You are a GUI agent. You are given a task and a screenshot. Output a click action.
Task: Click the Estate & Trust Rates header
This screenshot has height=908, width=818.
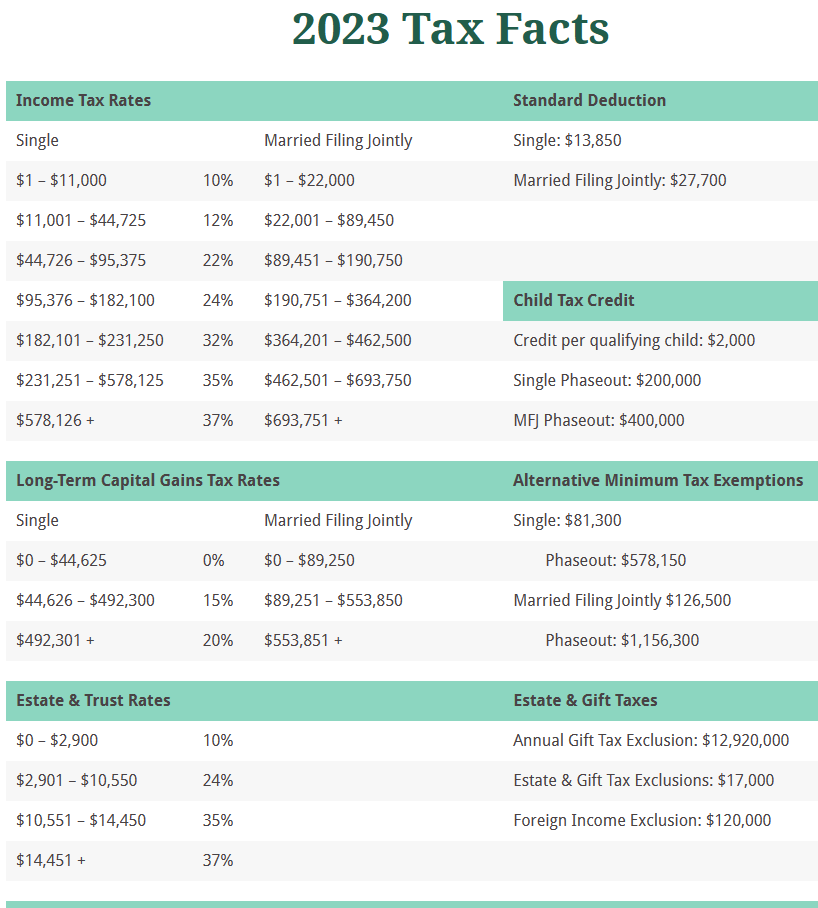(93, 700)
